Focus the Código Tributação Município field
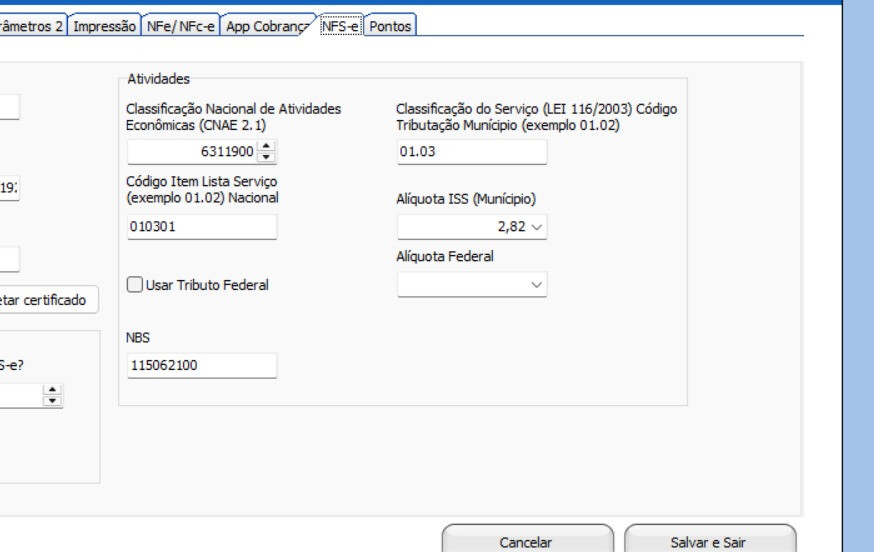This screenshot has width=874, height=552. click(472, 152)
